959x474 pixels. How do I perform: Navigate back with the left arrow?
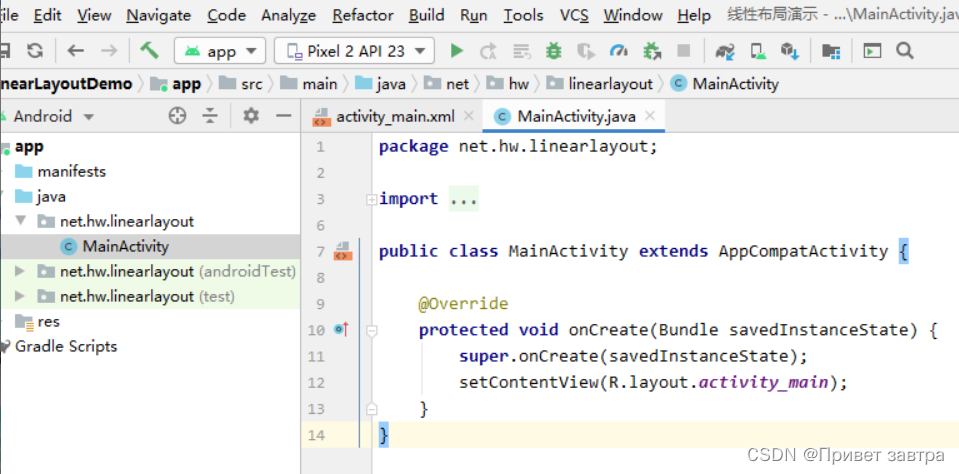pyautogui.click(x=76, y=51)
